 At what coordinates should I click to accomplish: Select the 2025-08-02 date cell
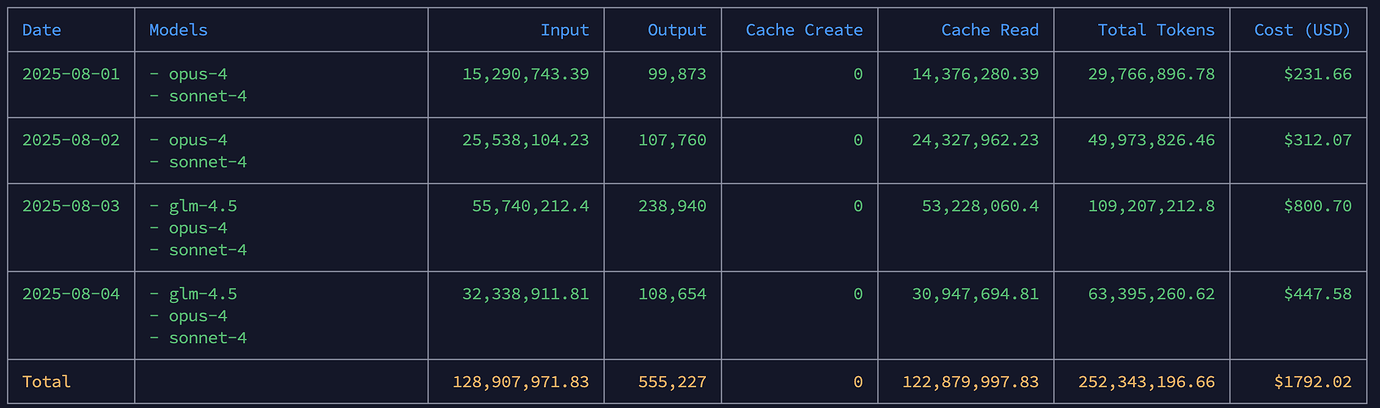(71, 140)
